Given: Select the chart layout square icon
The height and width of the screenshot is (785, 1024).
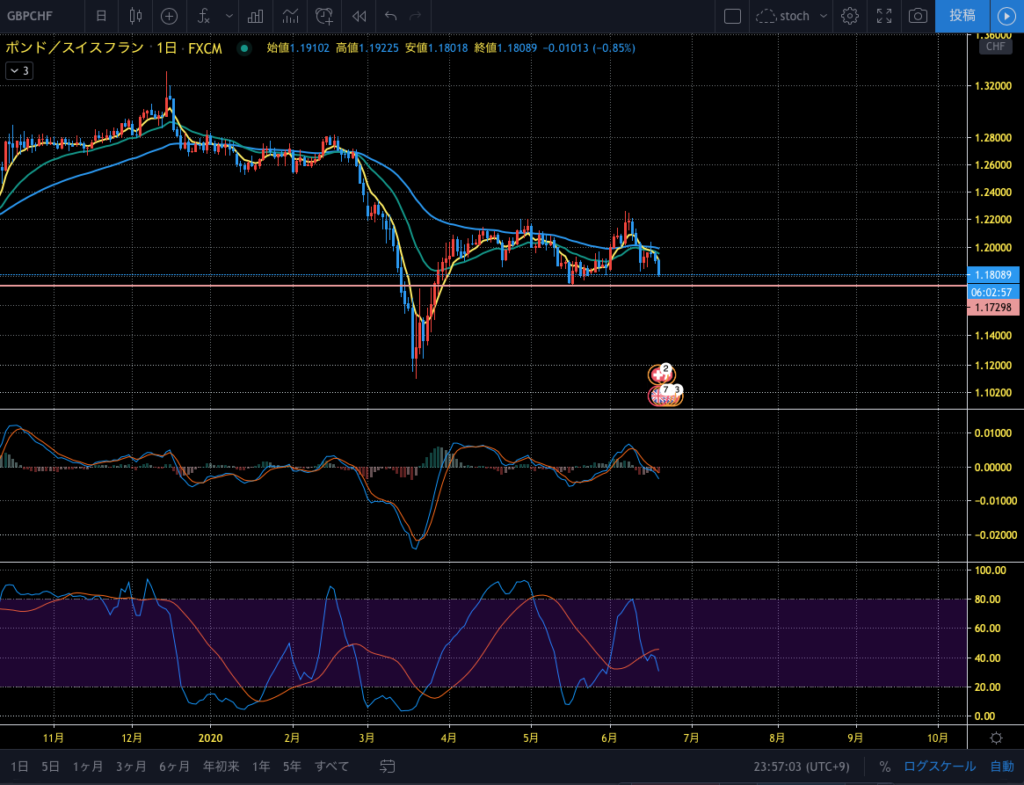Looking at the screenshot, I should (x=732, y=16).
